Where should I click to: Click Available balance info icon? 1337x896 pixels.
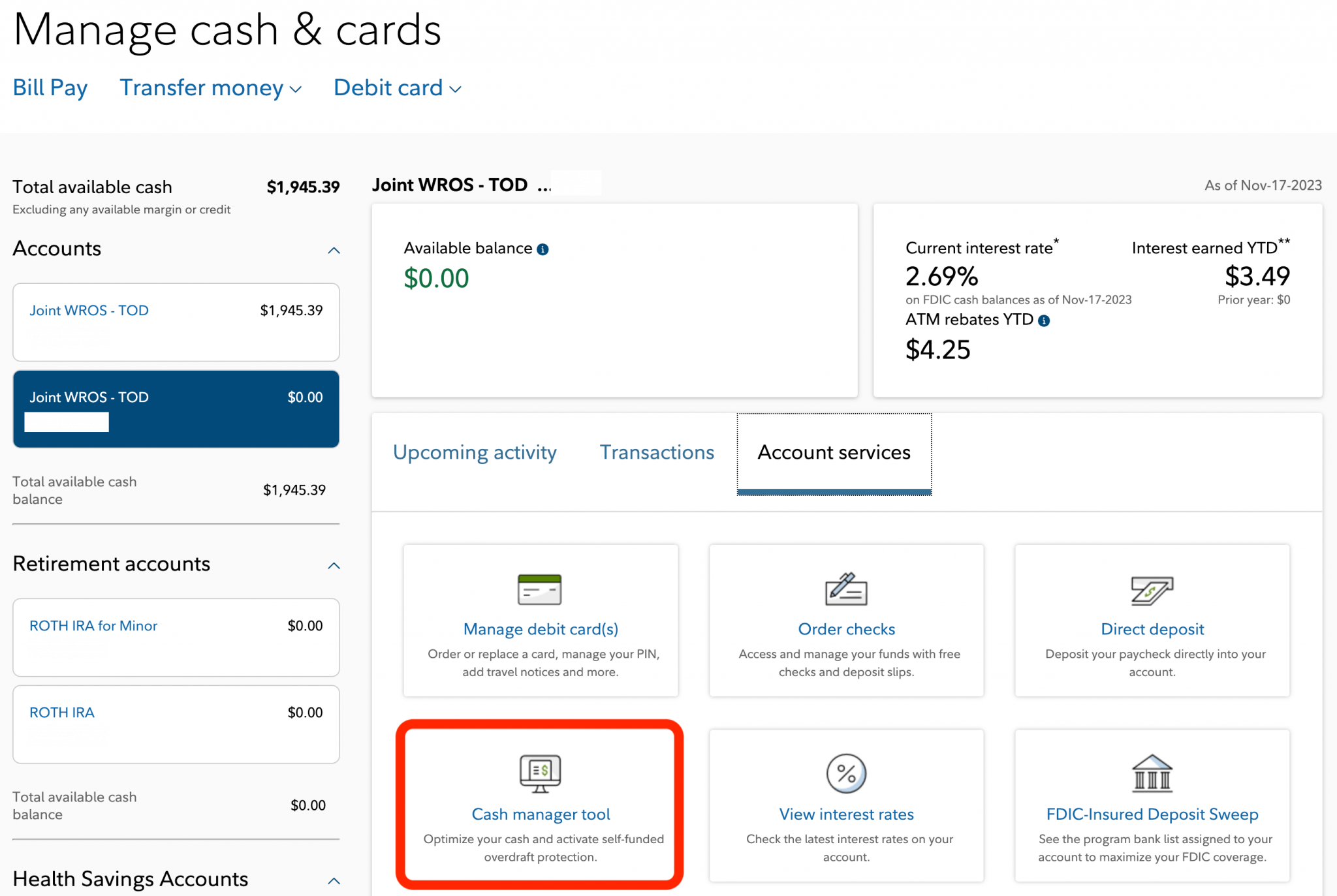[543, 249]
